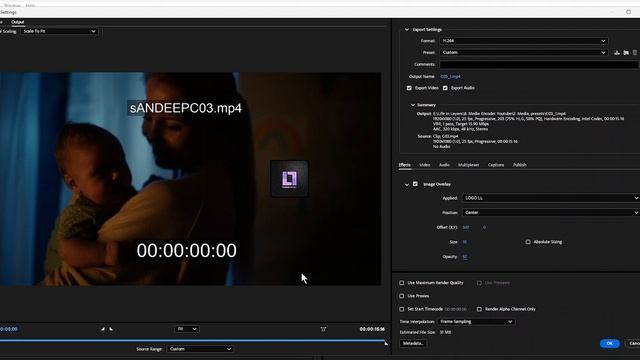Enable the Use Proxies checkbox
Image resolution: width=640 pixels, height=360 pixels.
tap(402, 296)
